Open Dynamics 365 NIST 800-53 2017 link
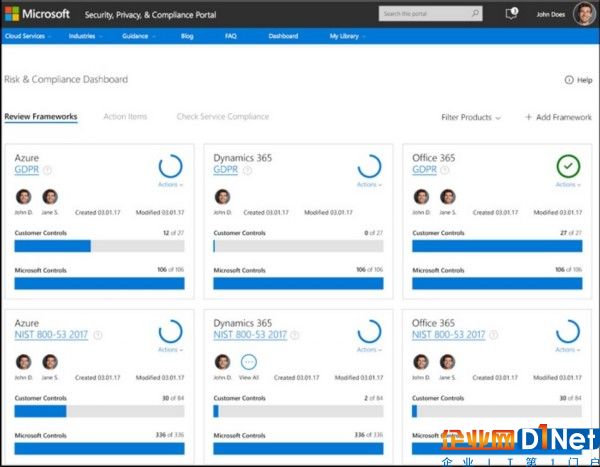 coord(250,335)
